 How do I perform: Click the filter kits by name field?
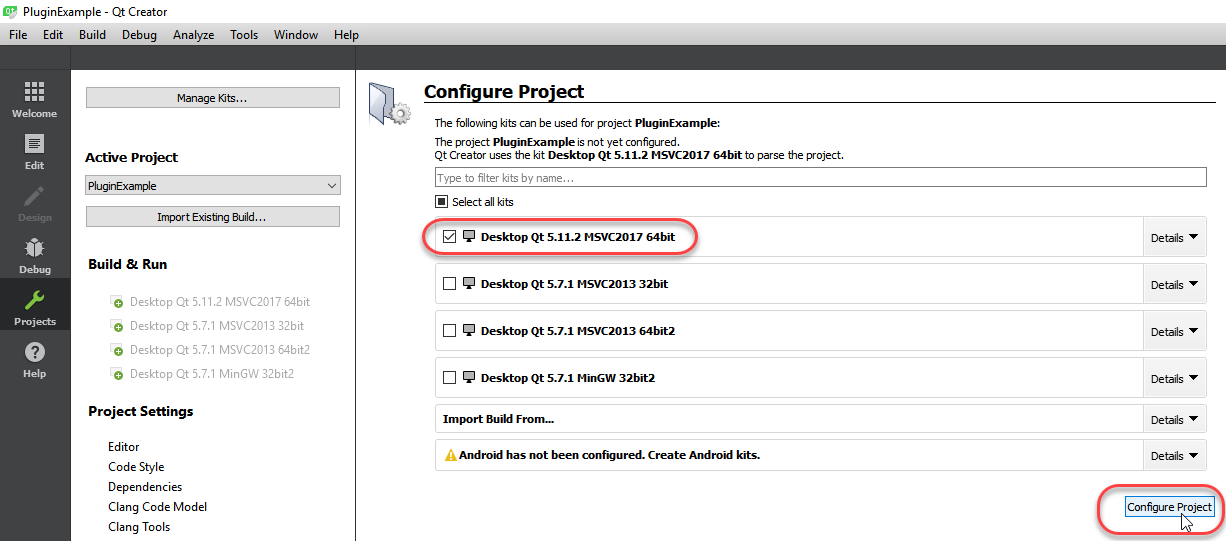click(820, 178)
